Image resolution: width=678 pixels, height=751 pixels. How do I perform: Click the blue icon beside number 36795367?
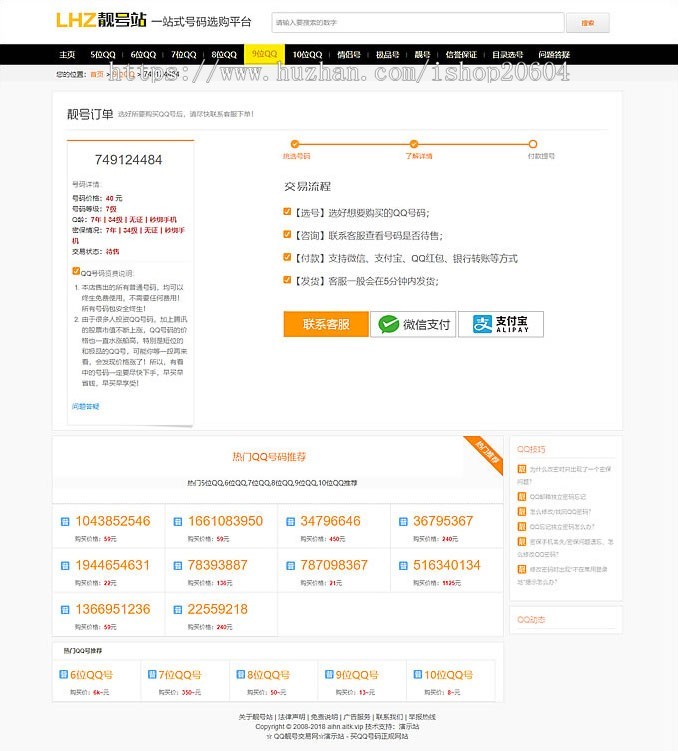point(403,522)
